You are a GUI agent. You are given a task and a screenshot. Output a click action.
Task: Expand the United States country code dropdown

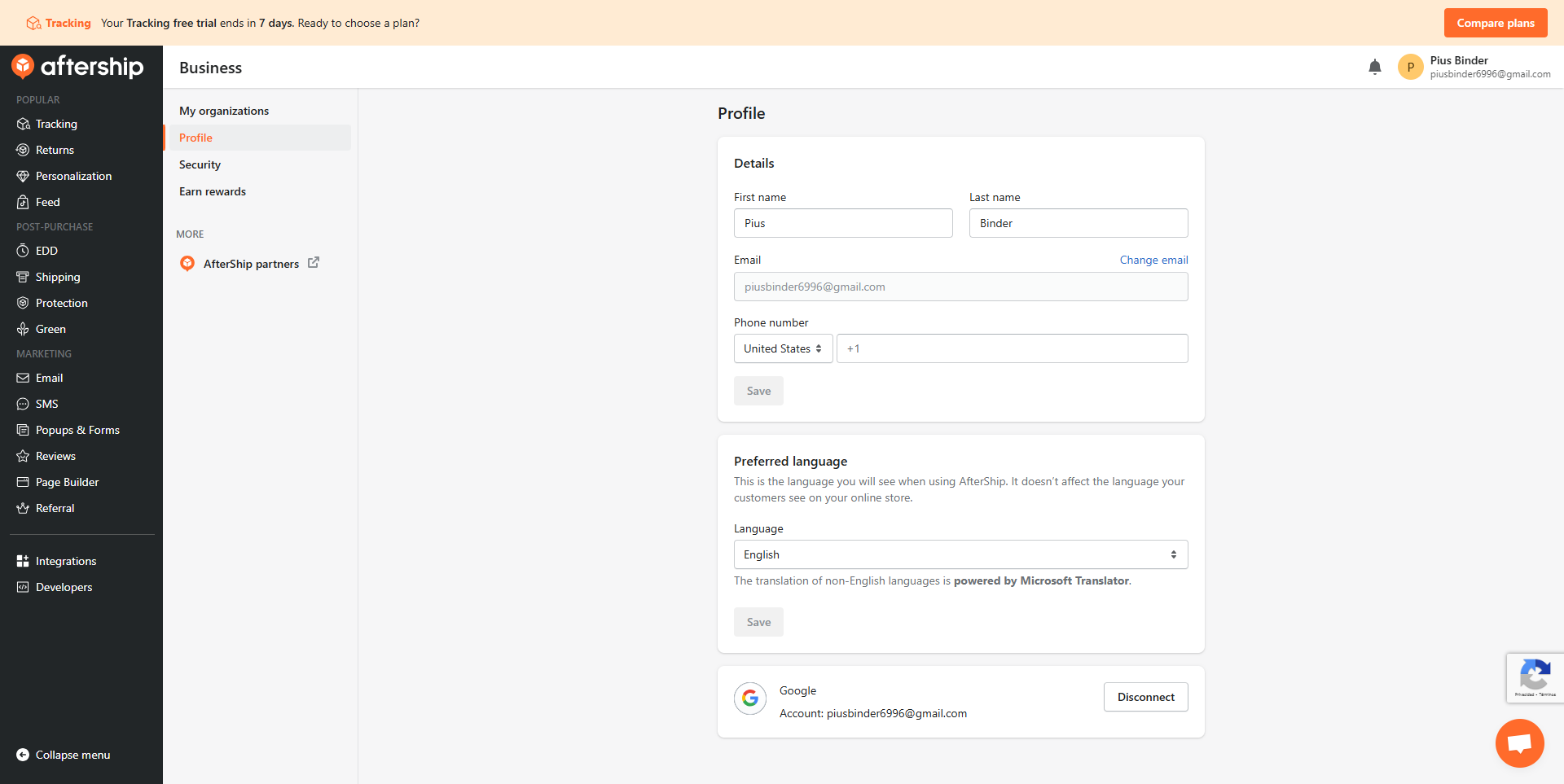tap(783, 348)
